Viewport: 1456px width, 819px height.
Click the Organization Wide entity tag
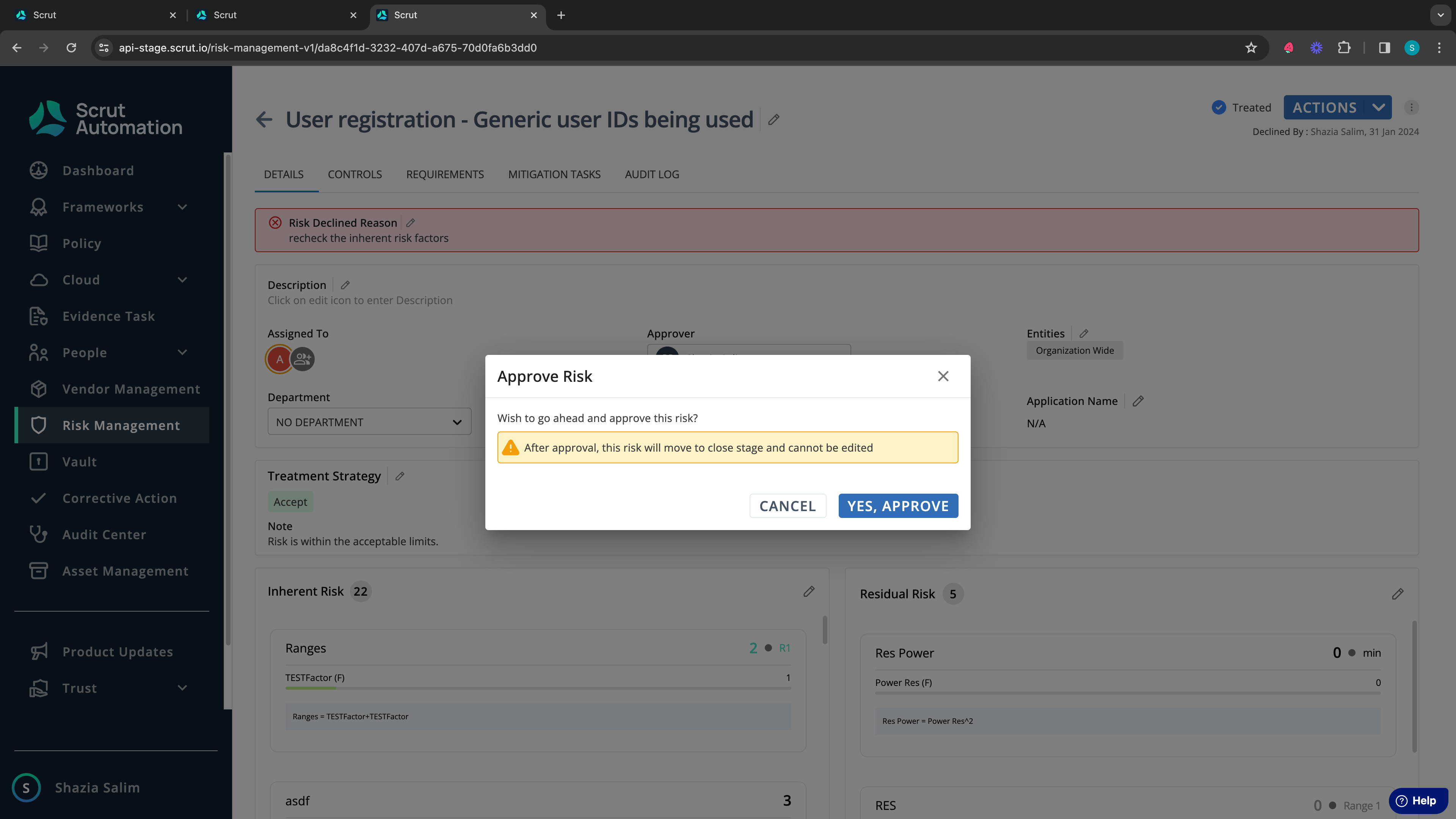(1075, 350)
